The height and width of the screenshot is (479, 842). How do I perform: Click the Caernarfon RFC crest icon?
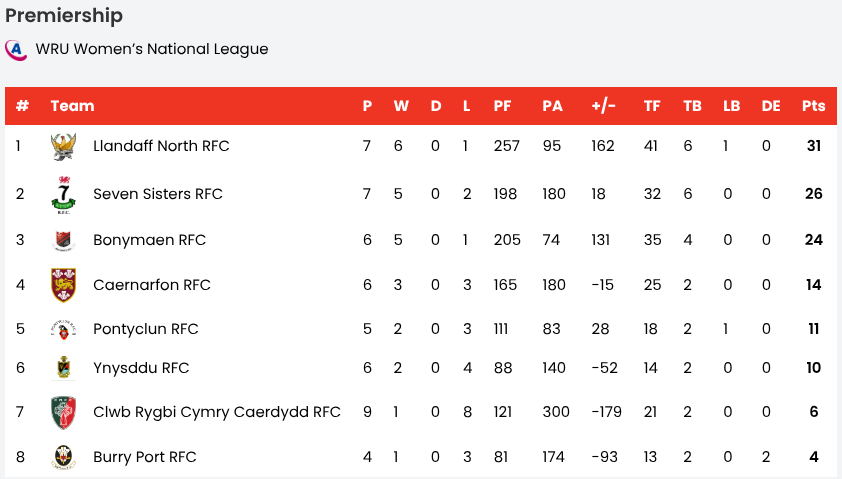pos(63,285)
